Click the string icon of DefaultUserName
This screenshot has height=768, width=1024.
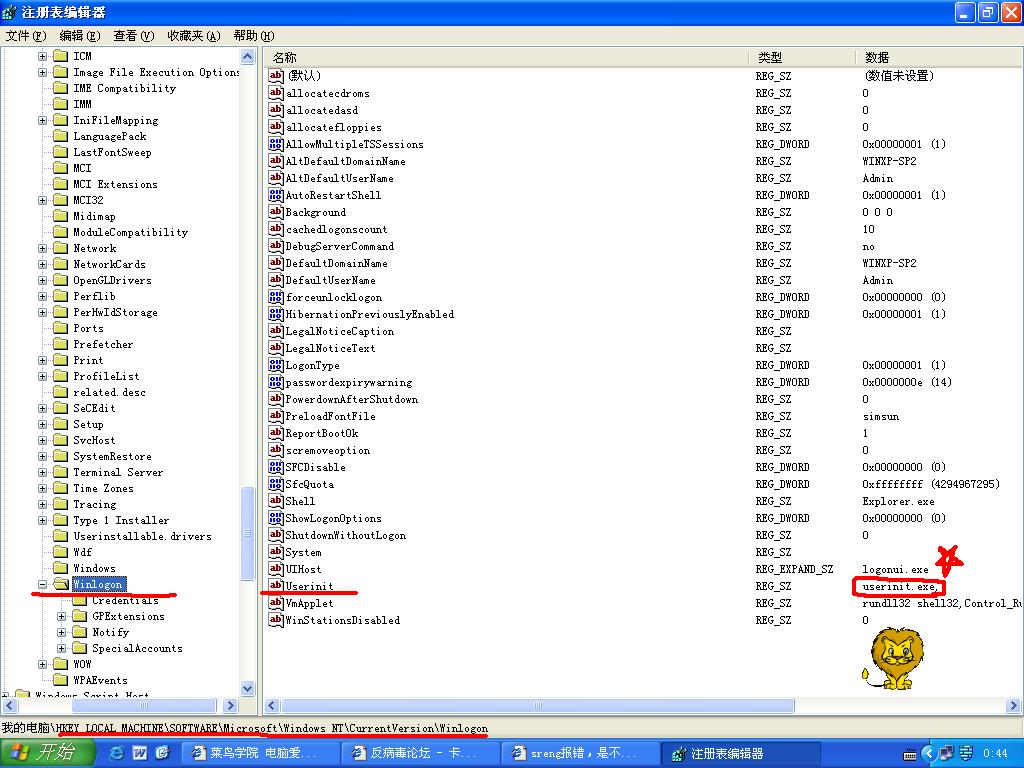click(276, 280)
